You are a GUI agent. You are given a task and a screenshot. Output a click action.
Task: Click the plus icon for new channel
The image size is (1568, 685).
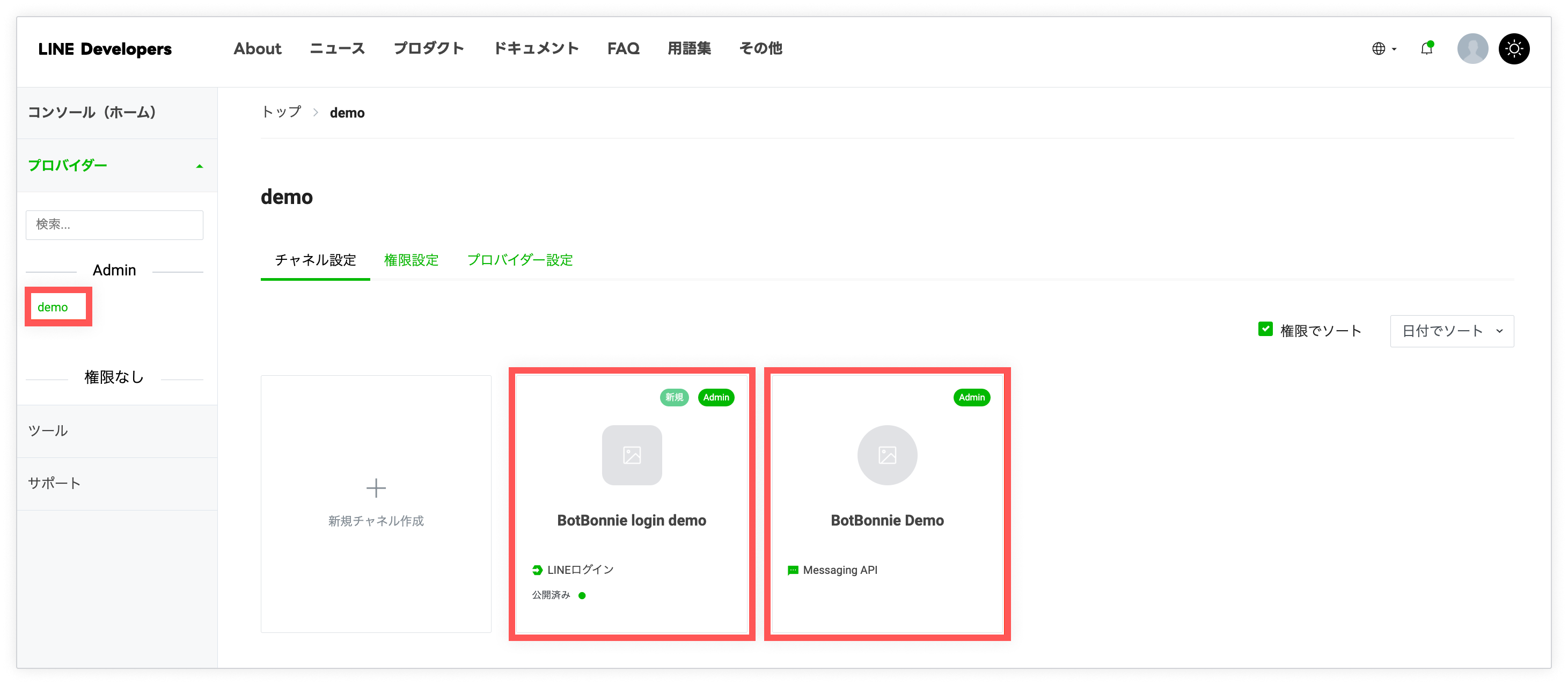376,488
